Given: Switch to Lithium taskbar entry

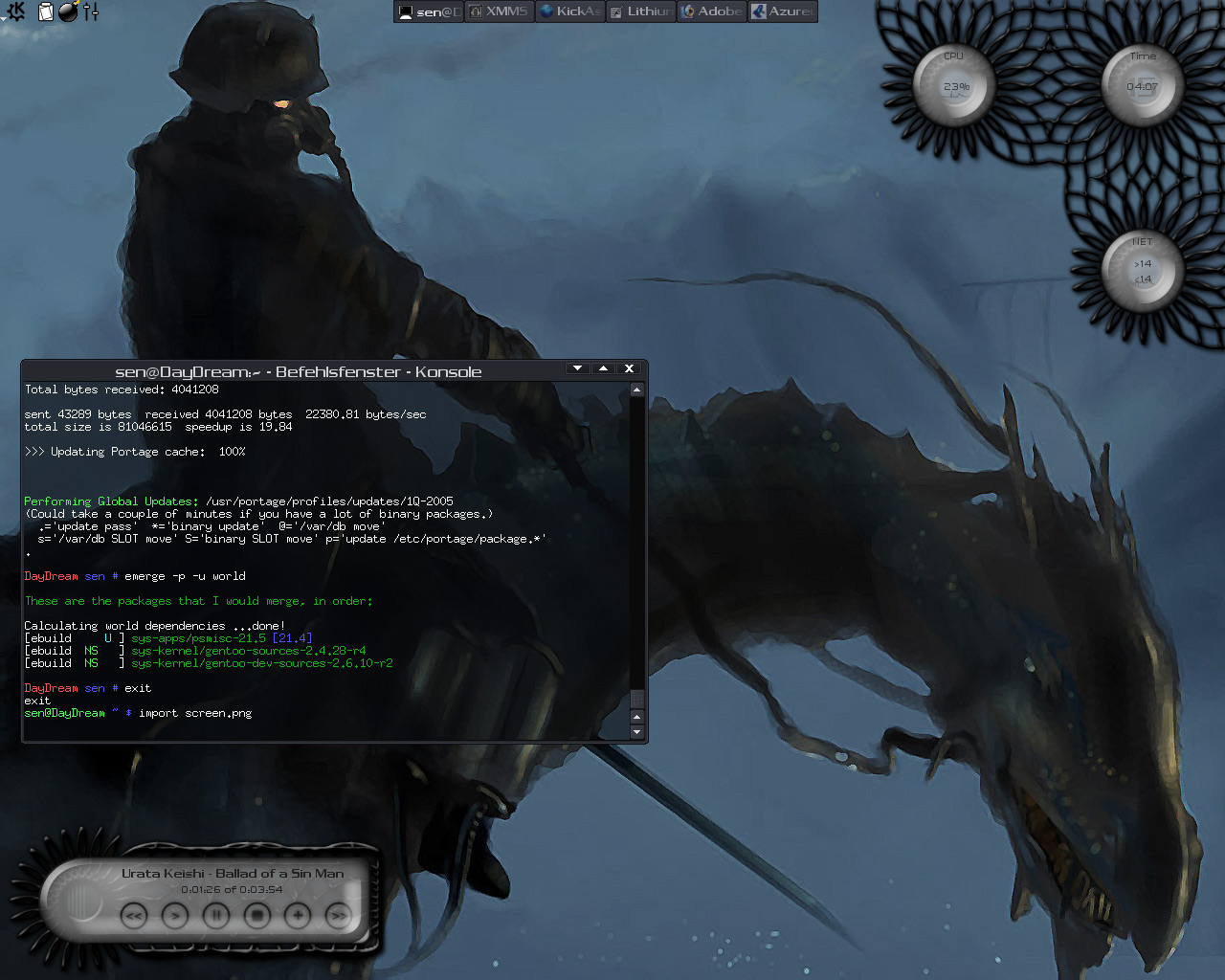Looking at the screenshot, I should 641,11.
